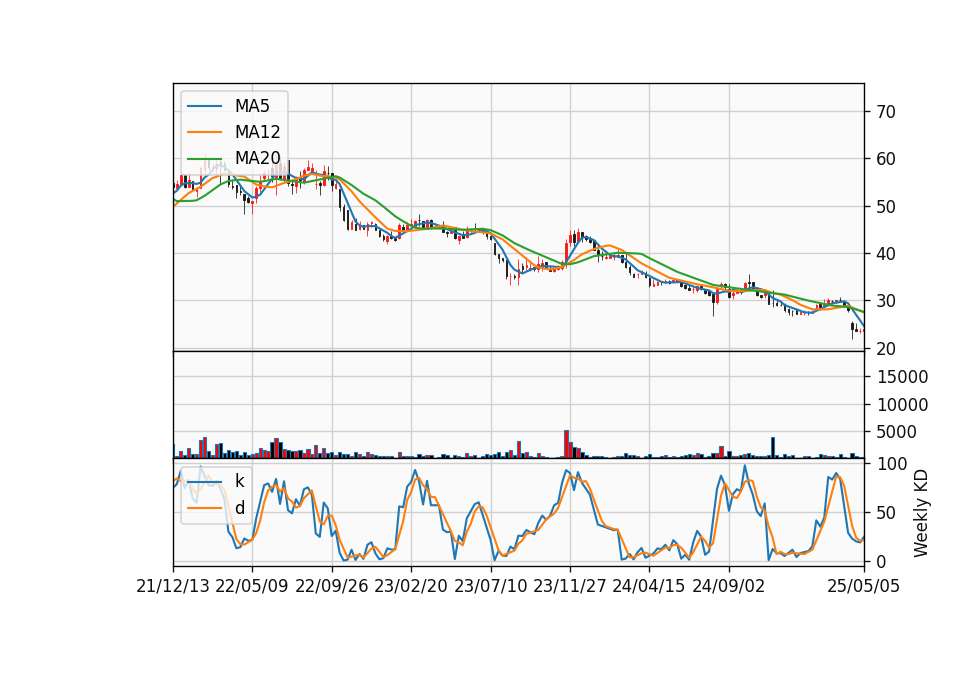Image resolution: width=960 pixels, height=690 pixels.
Task: Click the 5000 volume axis tick
Action: [896, 432]
